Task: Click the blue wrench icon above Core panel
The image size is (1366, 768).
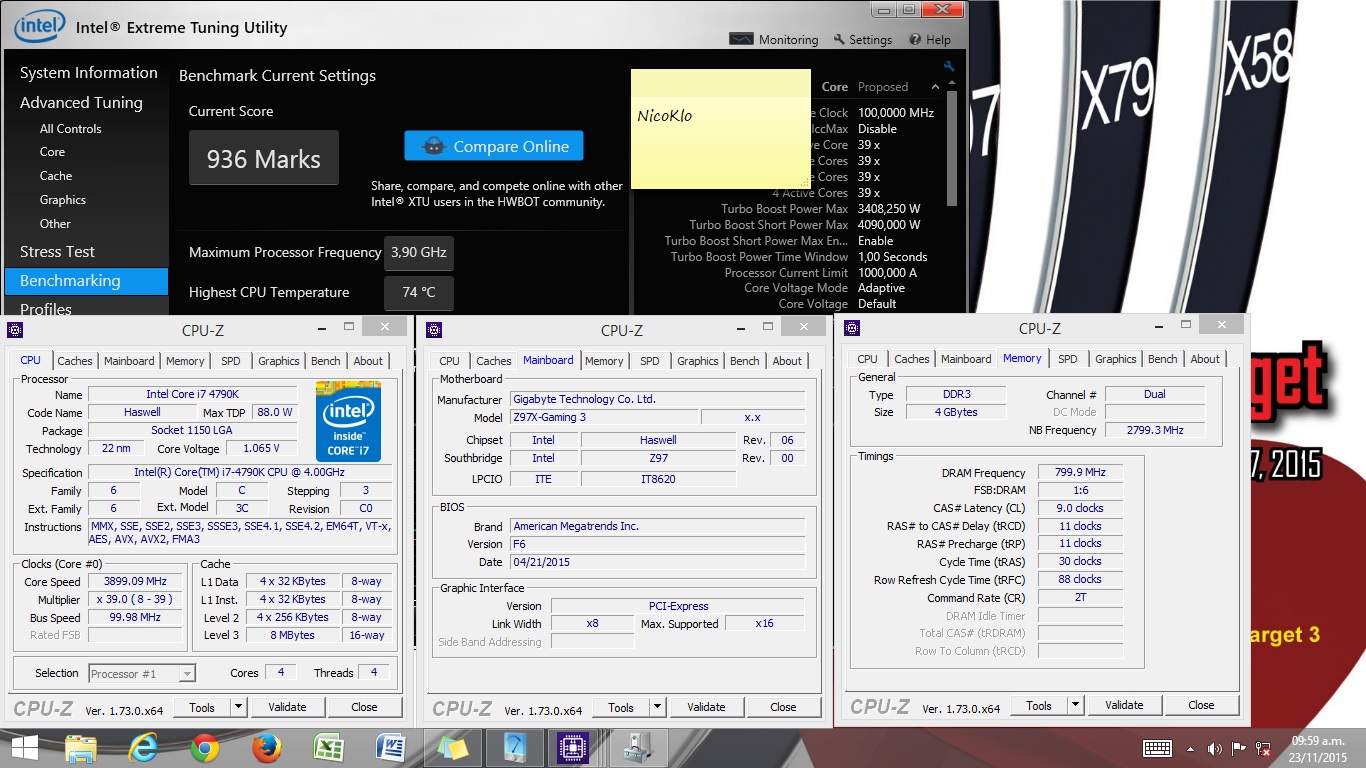Action: pyautogui.click(x=949, y=67)
